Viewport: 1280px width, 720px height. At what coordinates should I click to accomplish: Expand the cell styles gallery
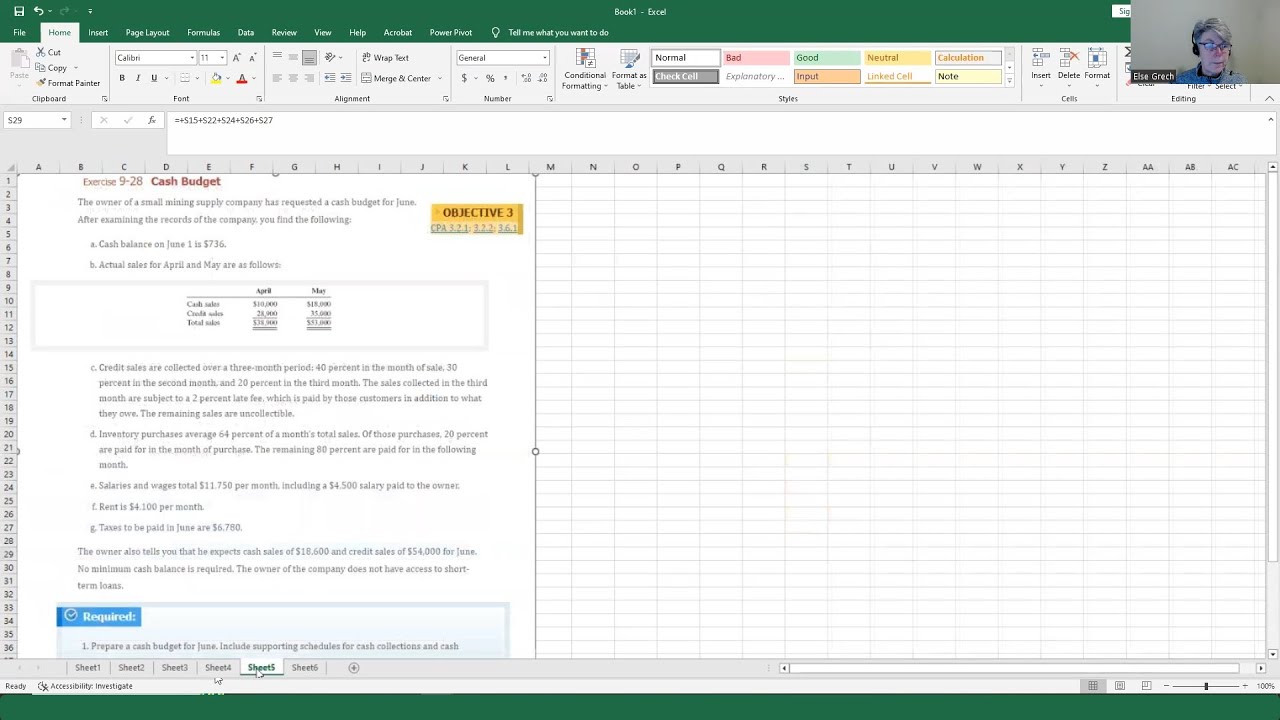click(1009, 81)
